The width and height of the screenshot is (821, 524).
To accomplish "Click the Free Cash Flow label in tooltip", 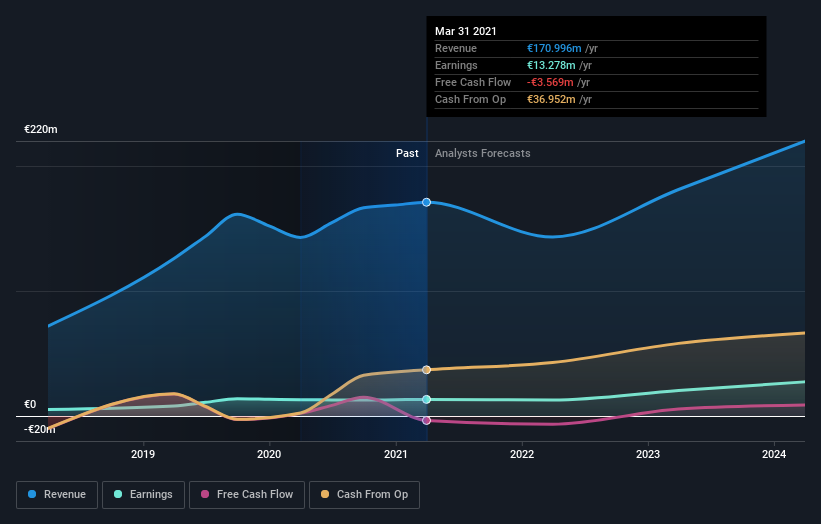I will click(x=473, y=82).
